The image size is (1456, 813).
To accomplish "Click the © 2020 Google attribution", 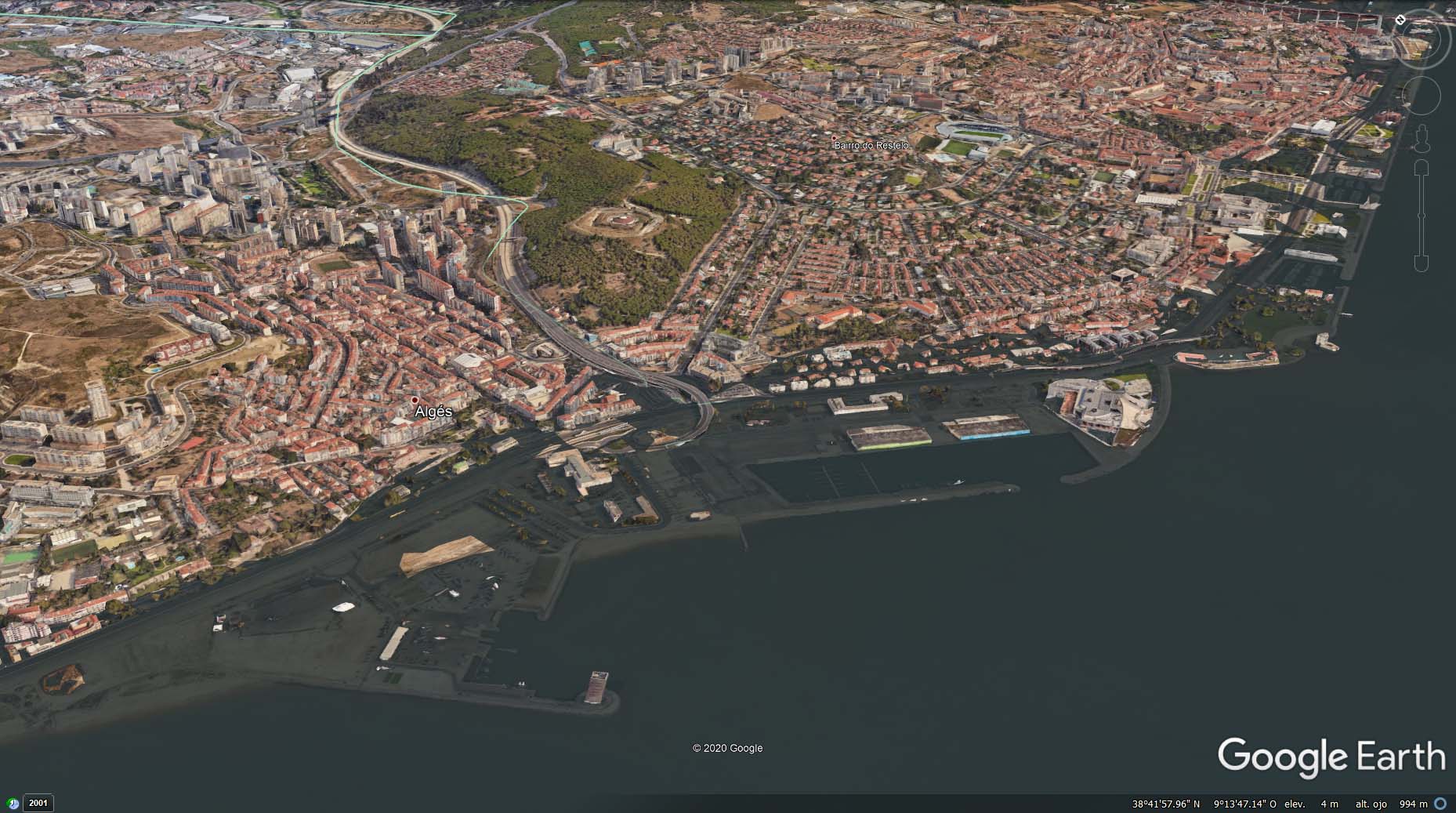I will point(727,748).
